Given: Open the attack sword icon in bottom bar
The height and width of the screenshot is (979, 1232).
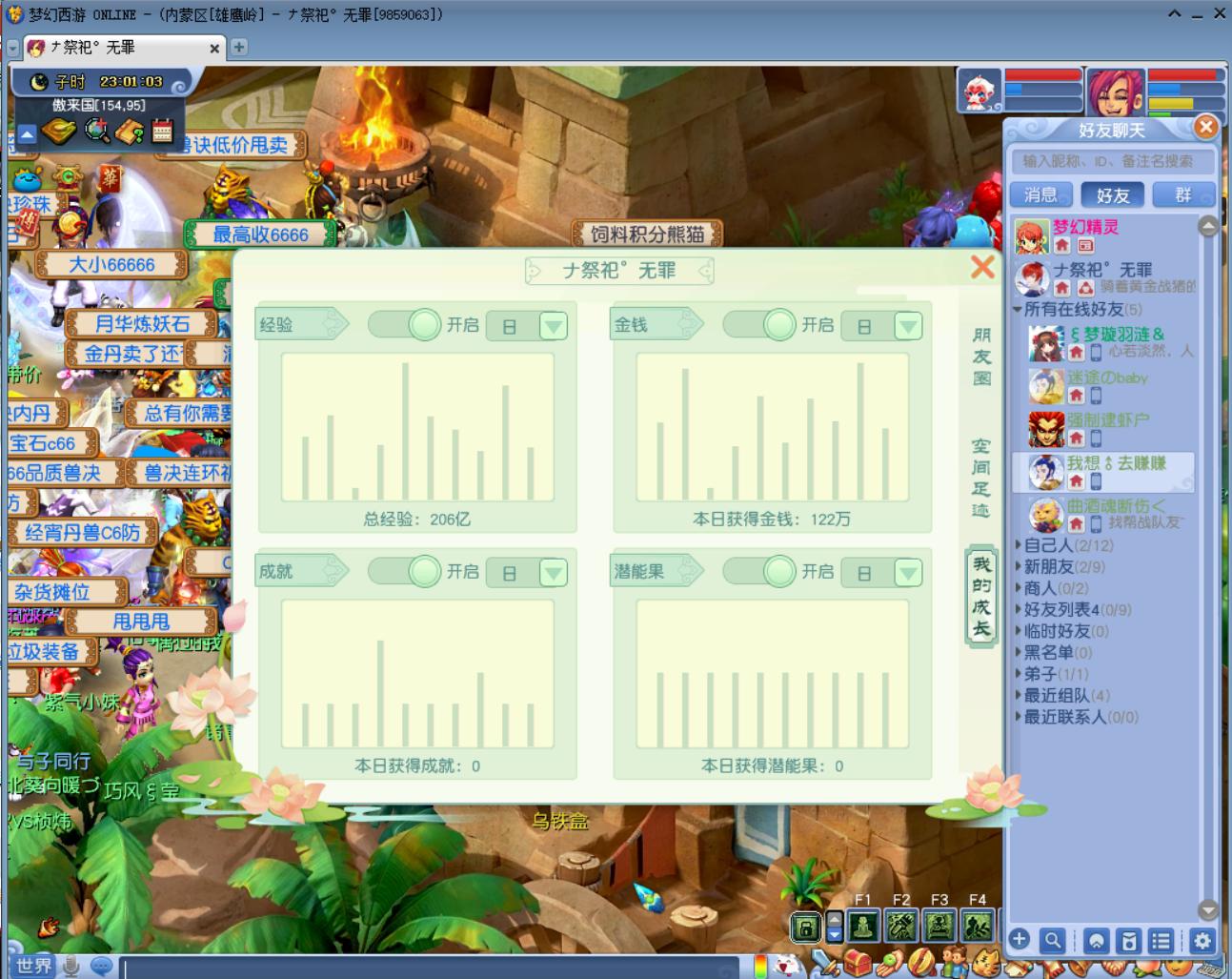Looking at the screenshot, I should click(825, 965).
